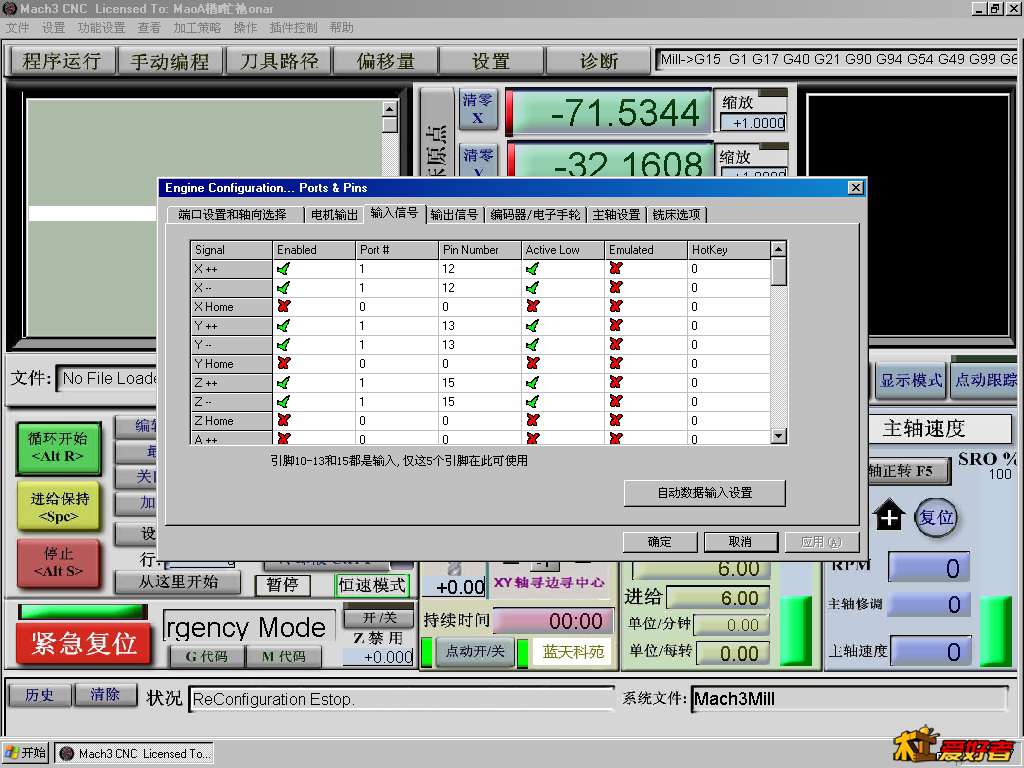Switch to 电机输出 tab
This screenshot has width=1024, height=768.
(334, 214)
